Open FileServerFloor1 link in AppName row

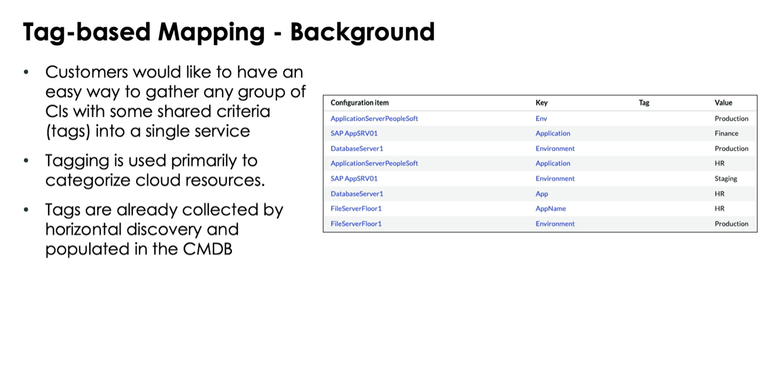[356, 209]
